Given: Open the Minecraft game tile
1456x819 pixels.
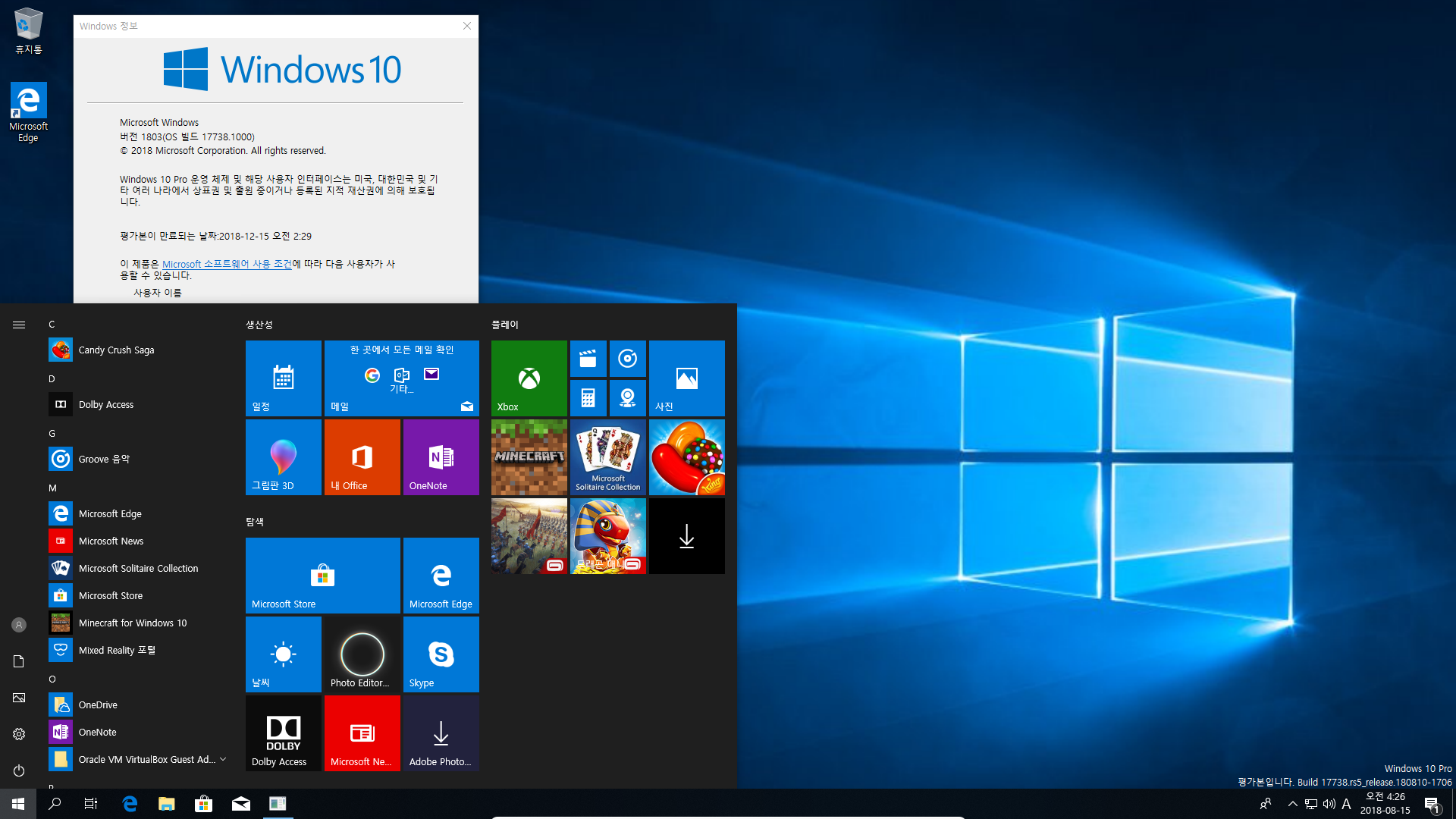Looking at the screenshot, I should coord(529,457).
